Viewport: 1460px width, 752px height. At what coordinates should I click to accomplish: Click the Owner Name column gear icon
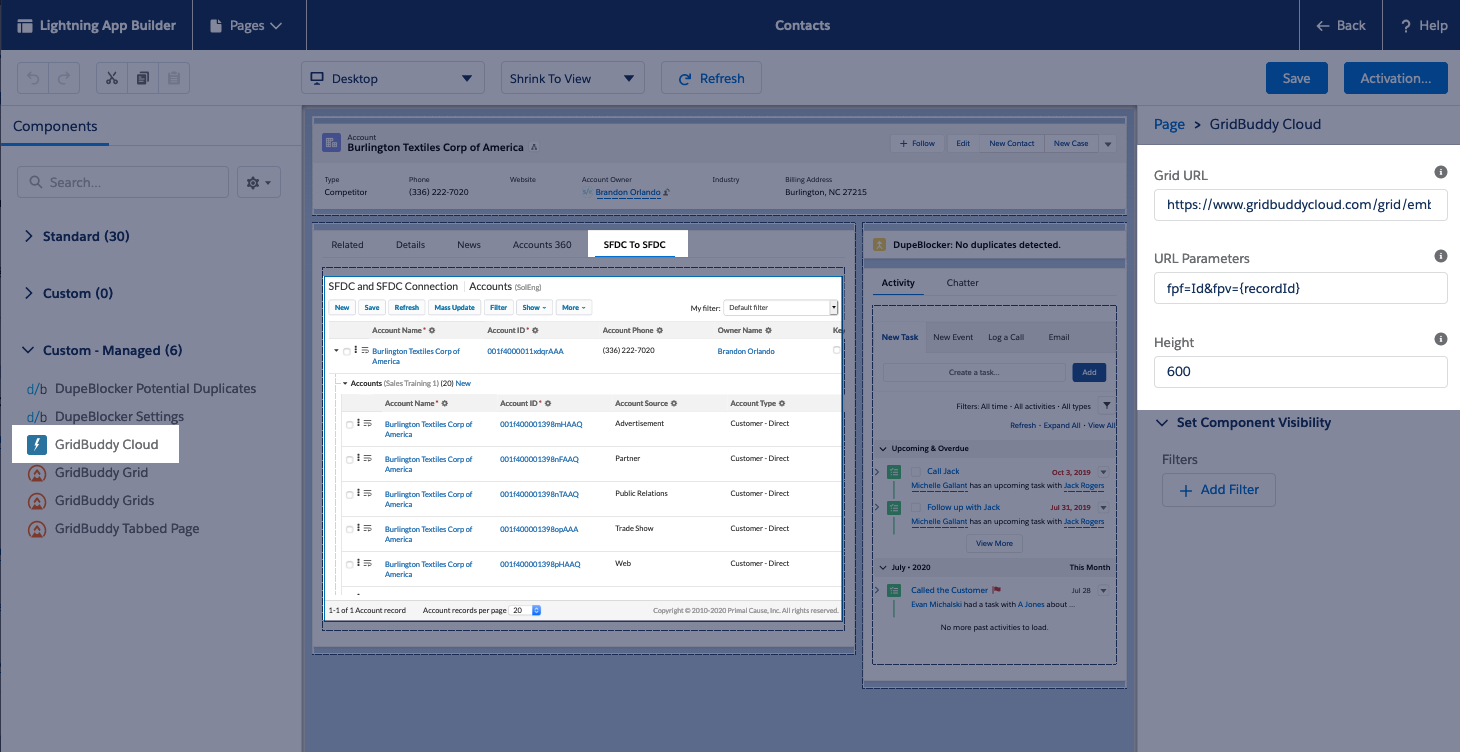click(x=771, y=330)
